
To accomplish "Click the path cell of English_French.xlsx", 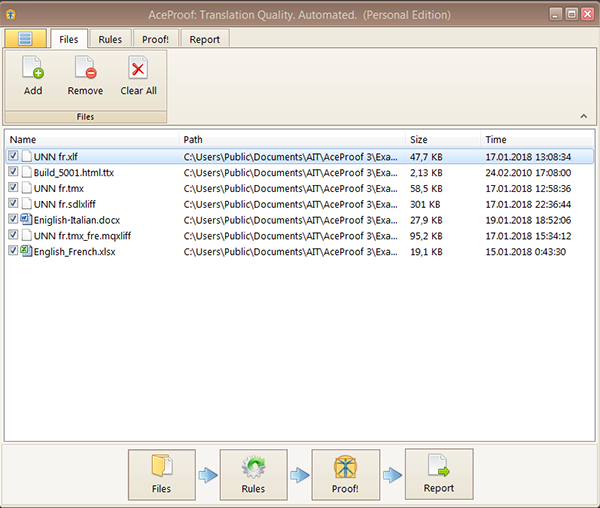I will pos(290,252).
